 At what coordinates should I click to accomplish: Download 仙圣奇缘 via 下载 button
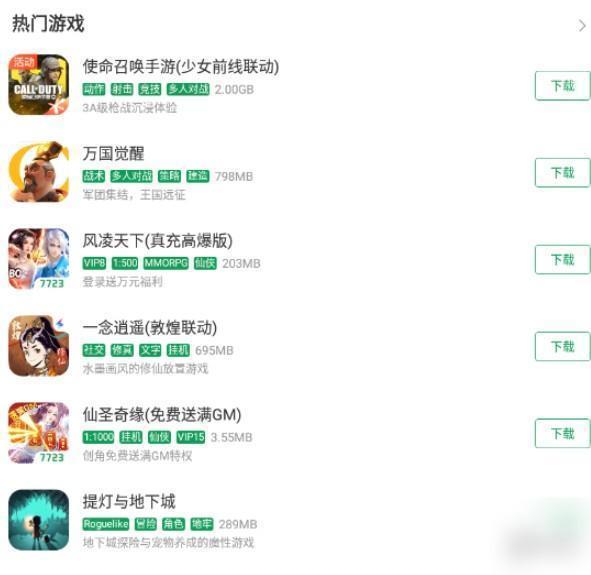(x=562, y=433)
